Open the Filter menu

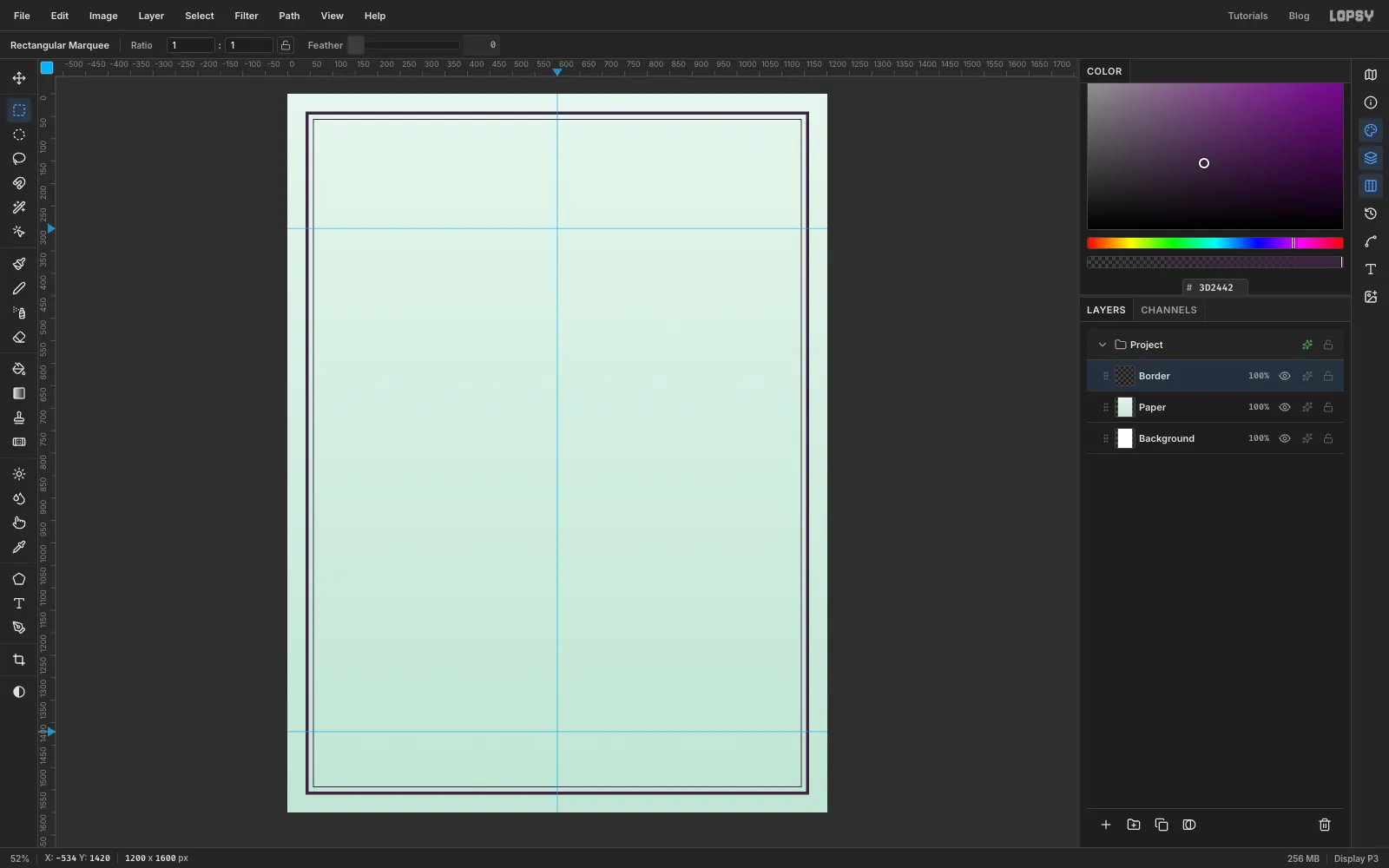pos(247,16)
